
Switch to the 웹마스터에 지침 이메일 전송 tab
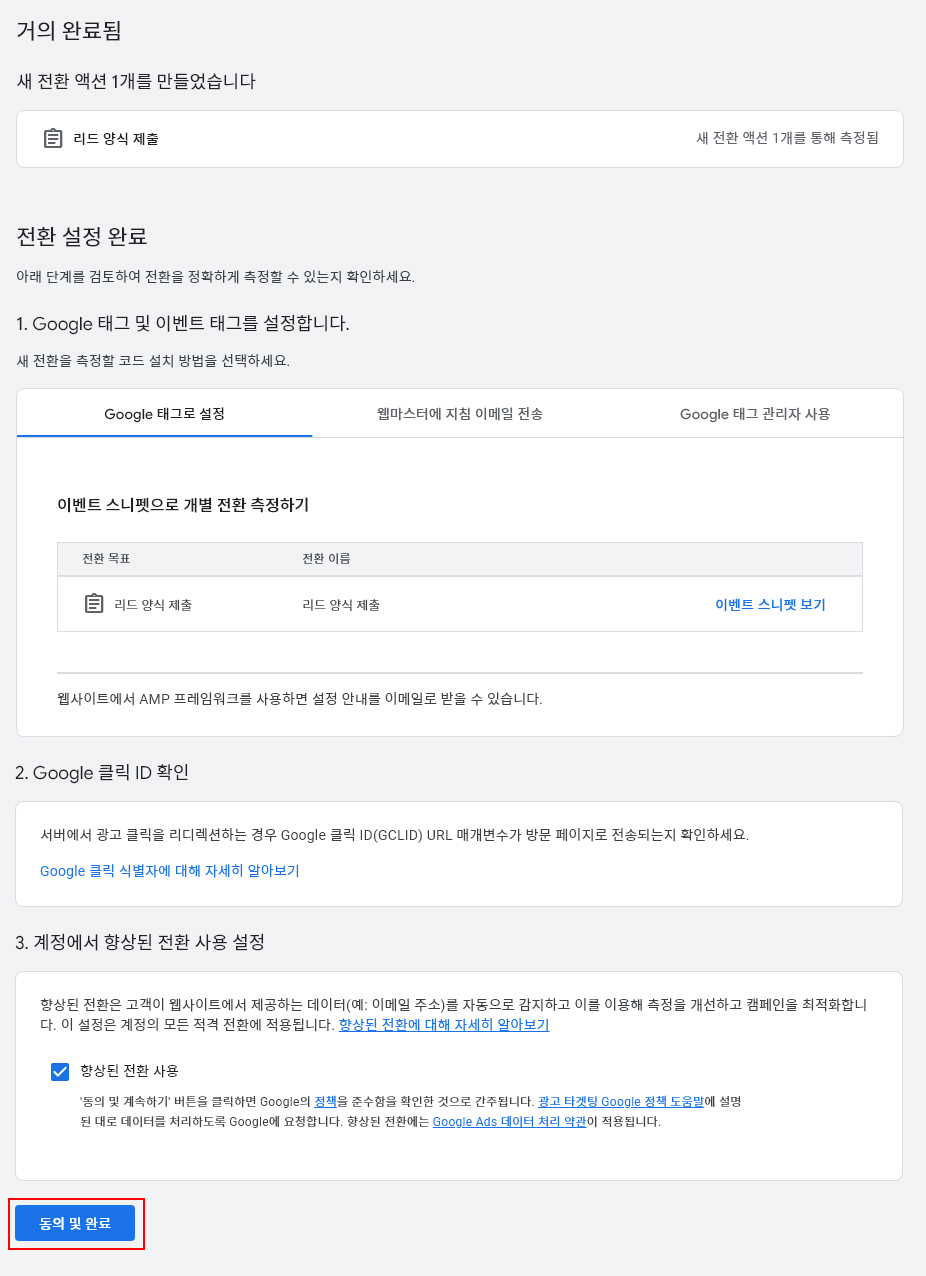460,414
